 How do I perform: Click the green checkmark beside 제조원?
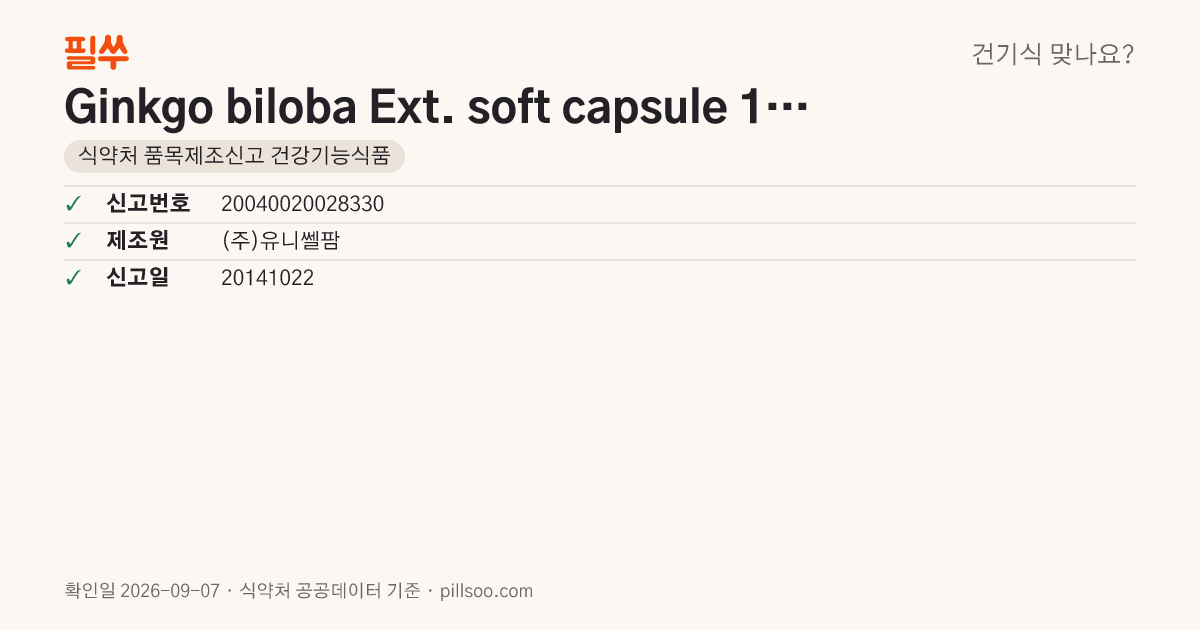73,241
